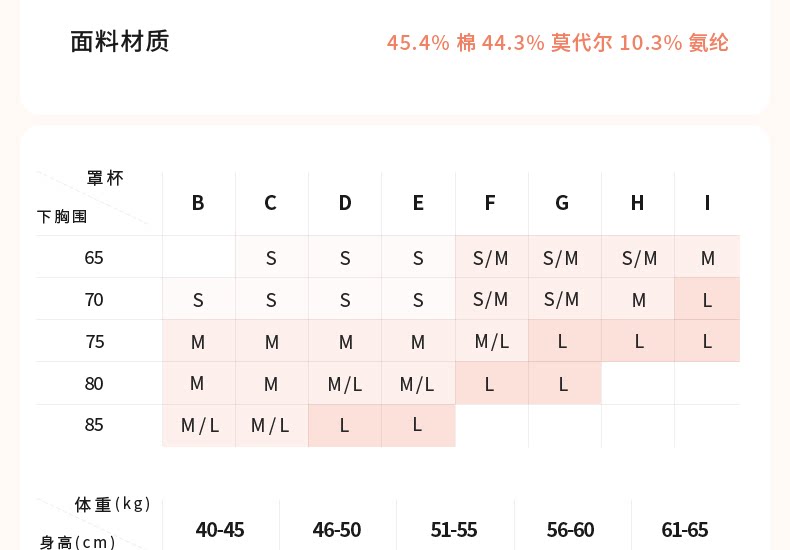
Task: Select the M cell for 65 I cup
Action: 708,258
